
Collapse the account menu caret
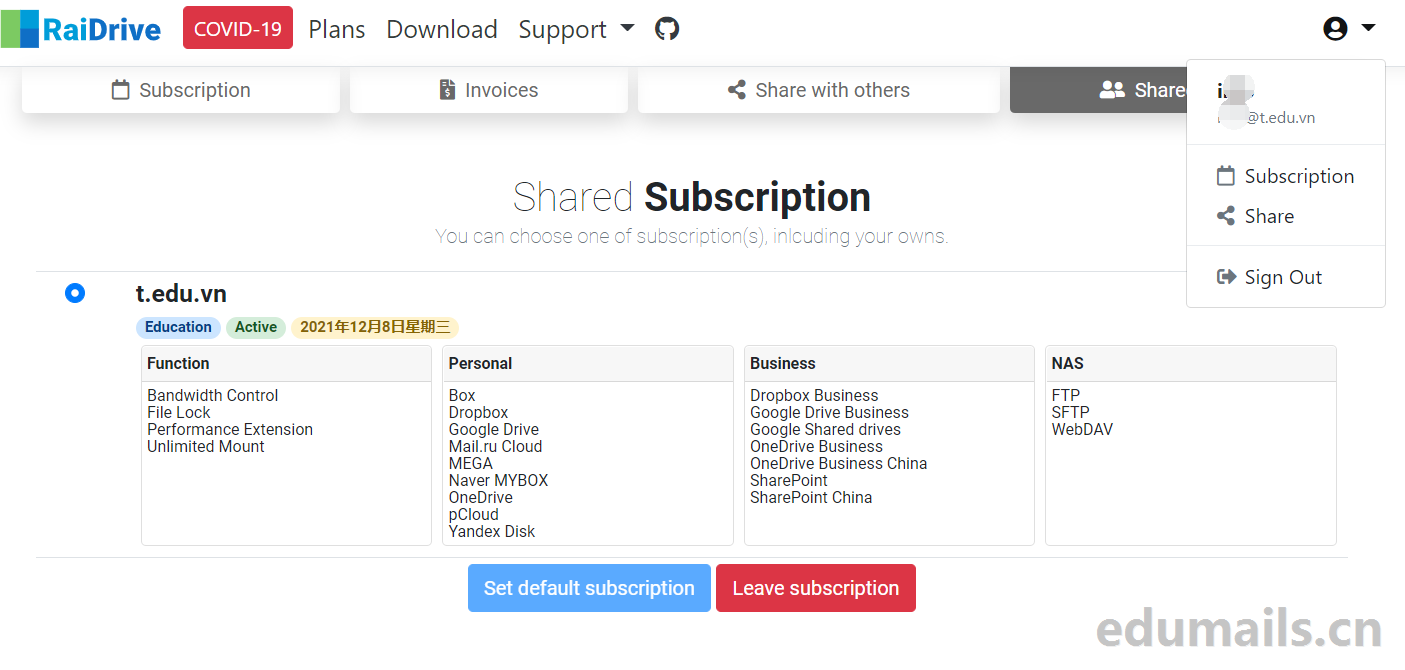[x=1368, y=28]
